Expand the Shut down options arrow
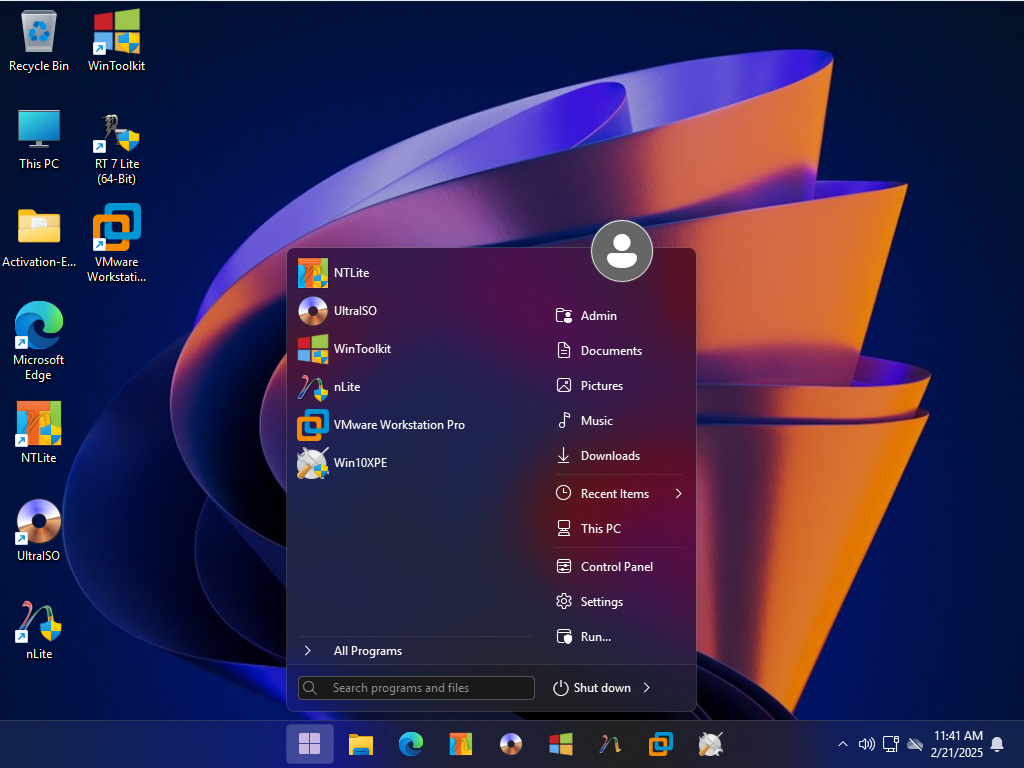Viewport: 1024px width, 768px height. tap(647, 688)
